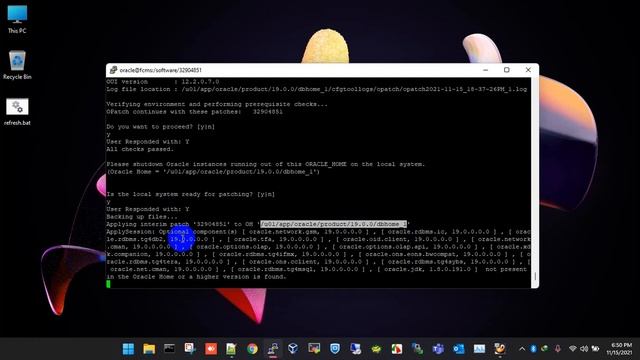640x360 pixels.
Task: Open the green bug-shaped app on taskbar
Action: 376,349
